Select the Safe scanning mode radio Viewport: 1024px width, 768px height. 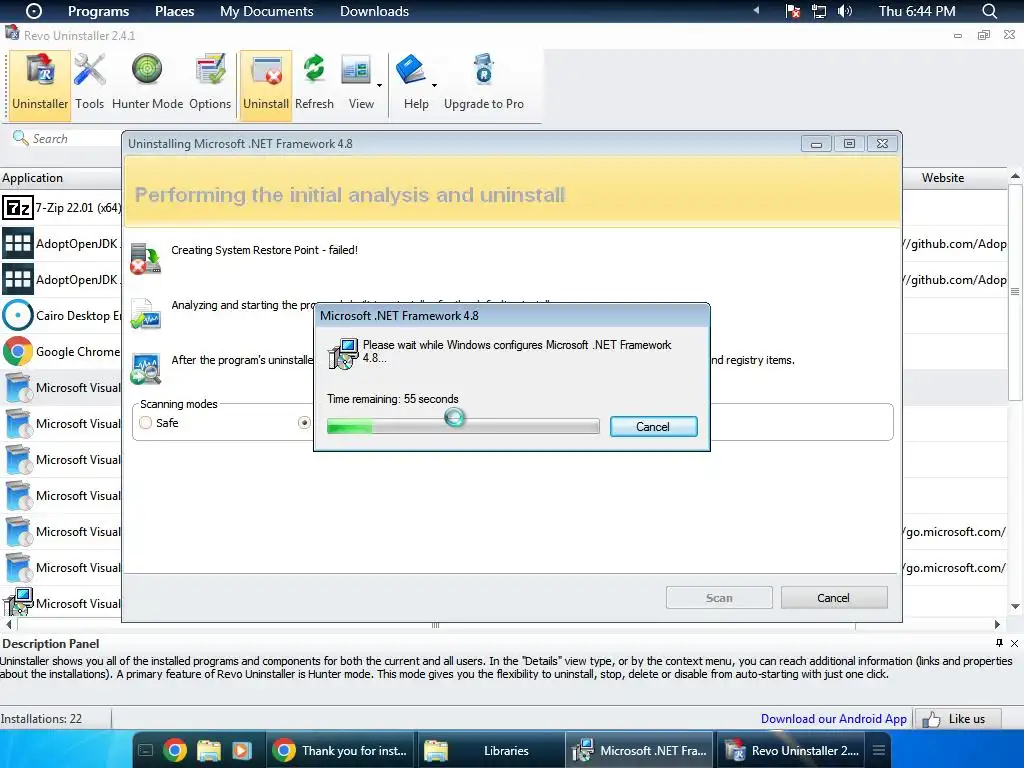(x=146, y=423)
